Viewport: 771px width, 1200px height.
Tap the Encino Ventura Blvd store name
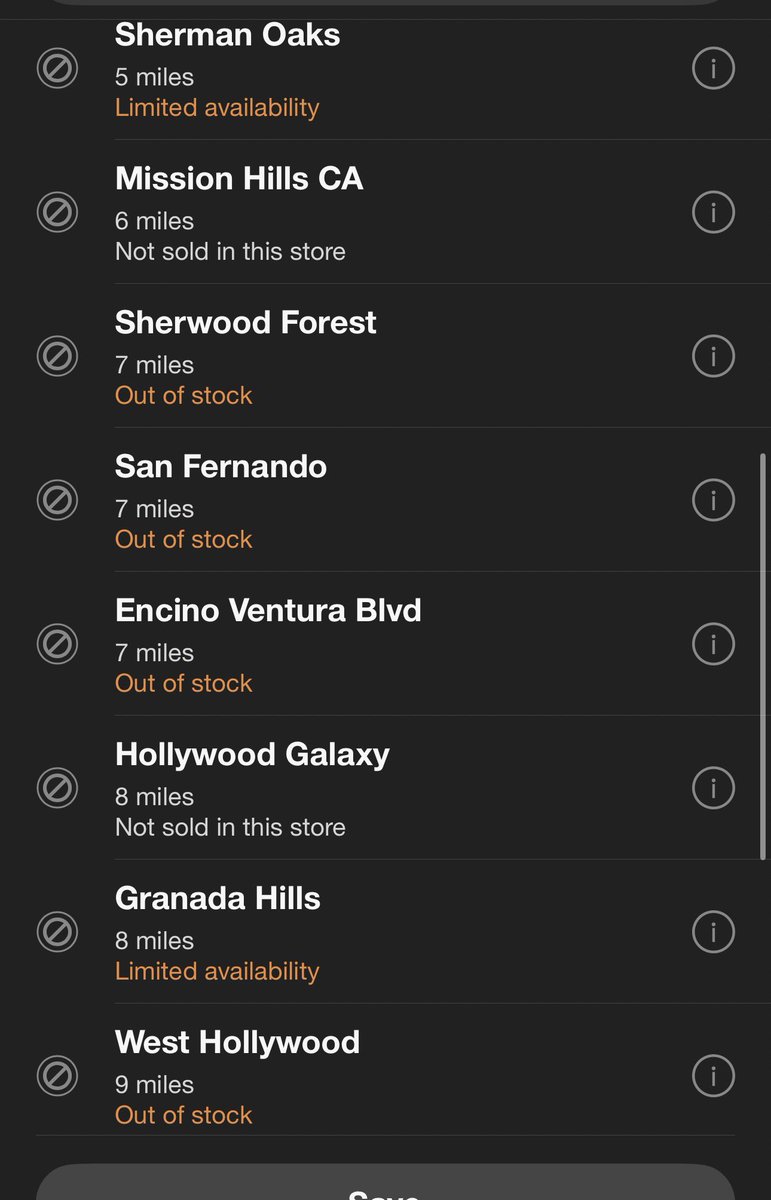coord(268,610)
